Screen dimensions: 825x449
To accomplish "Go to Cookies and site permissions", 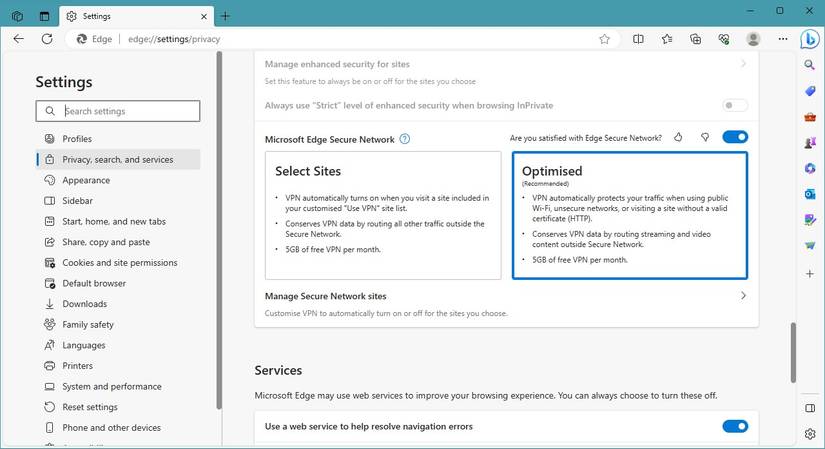I will tap(119, 262).
